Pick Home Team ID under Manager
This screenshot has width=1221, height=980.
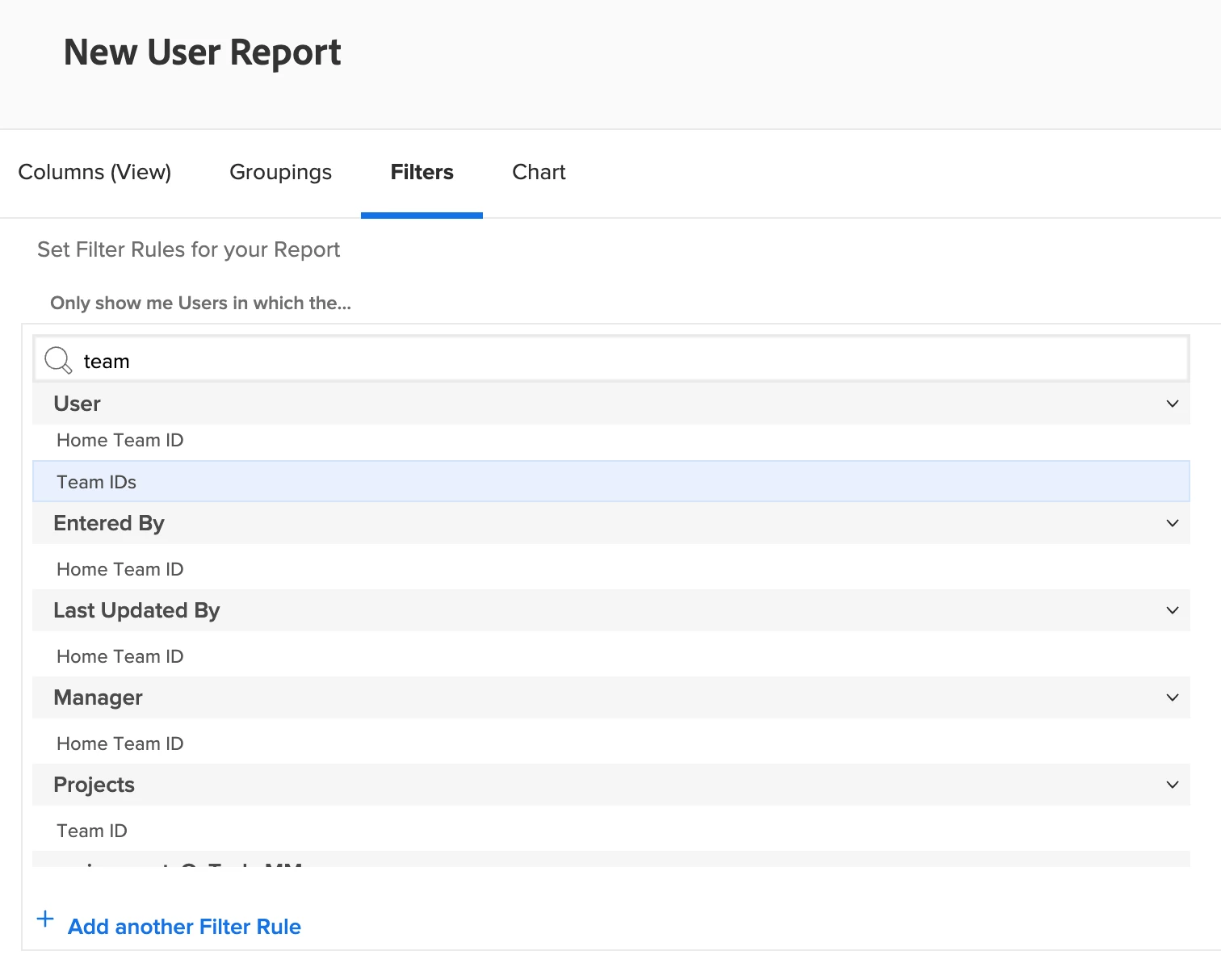point(611,743)
